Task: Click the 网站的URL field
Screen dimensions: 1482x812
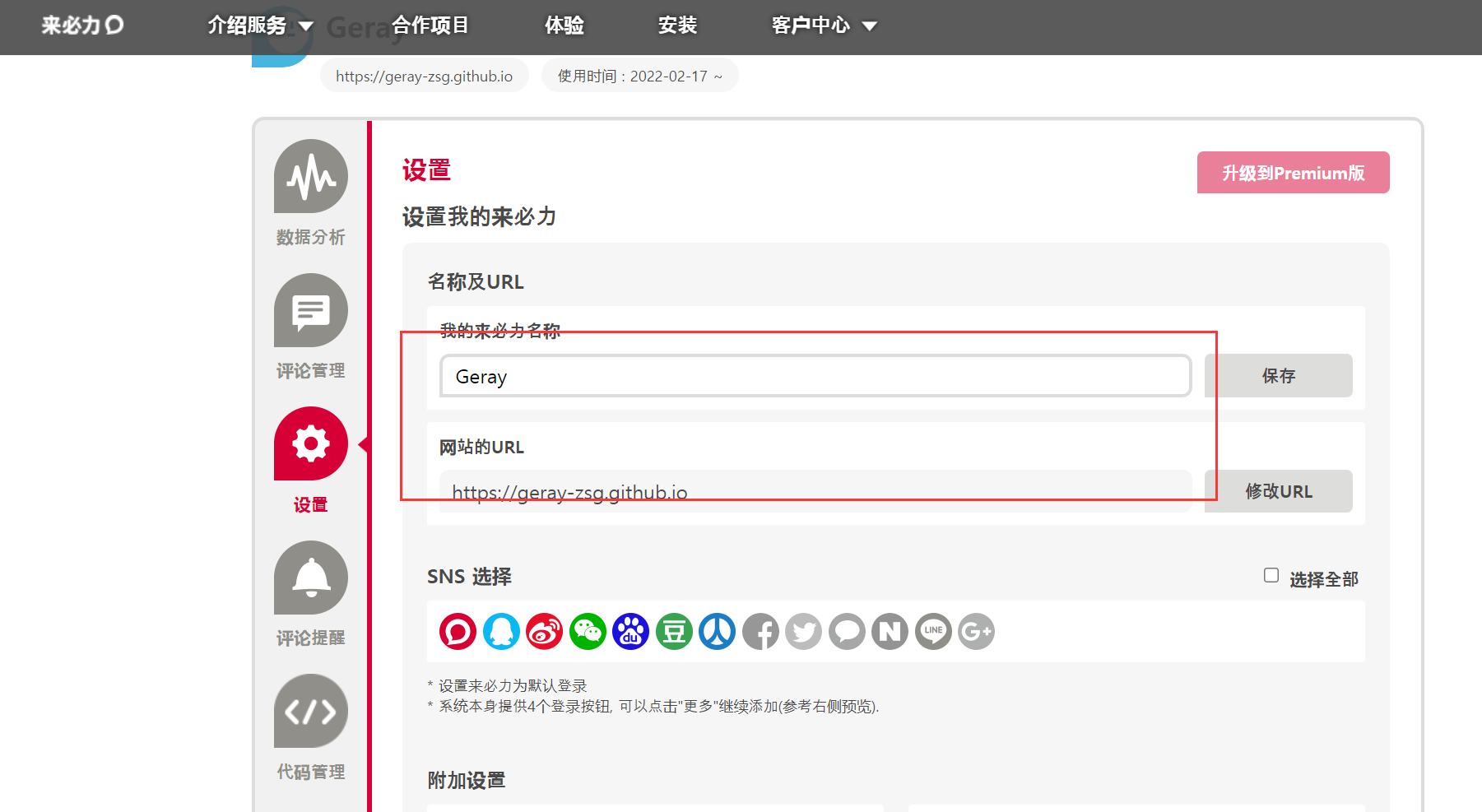Action: [815, 491]
